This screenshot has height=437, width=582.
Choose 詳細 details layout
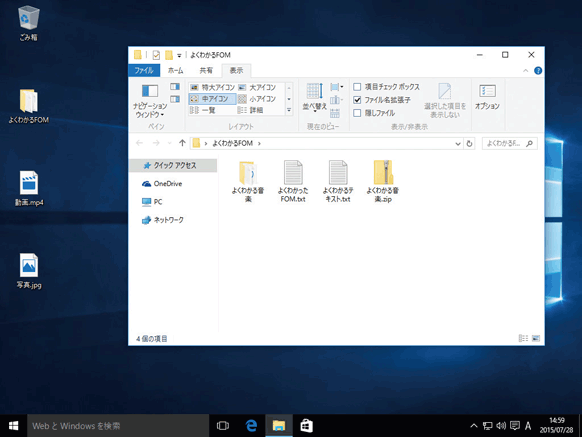(251, 110)
